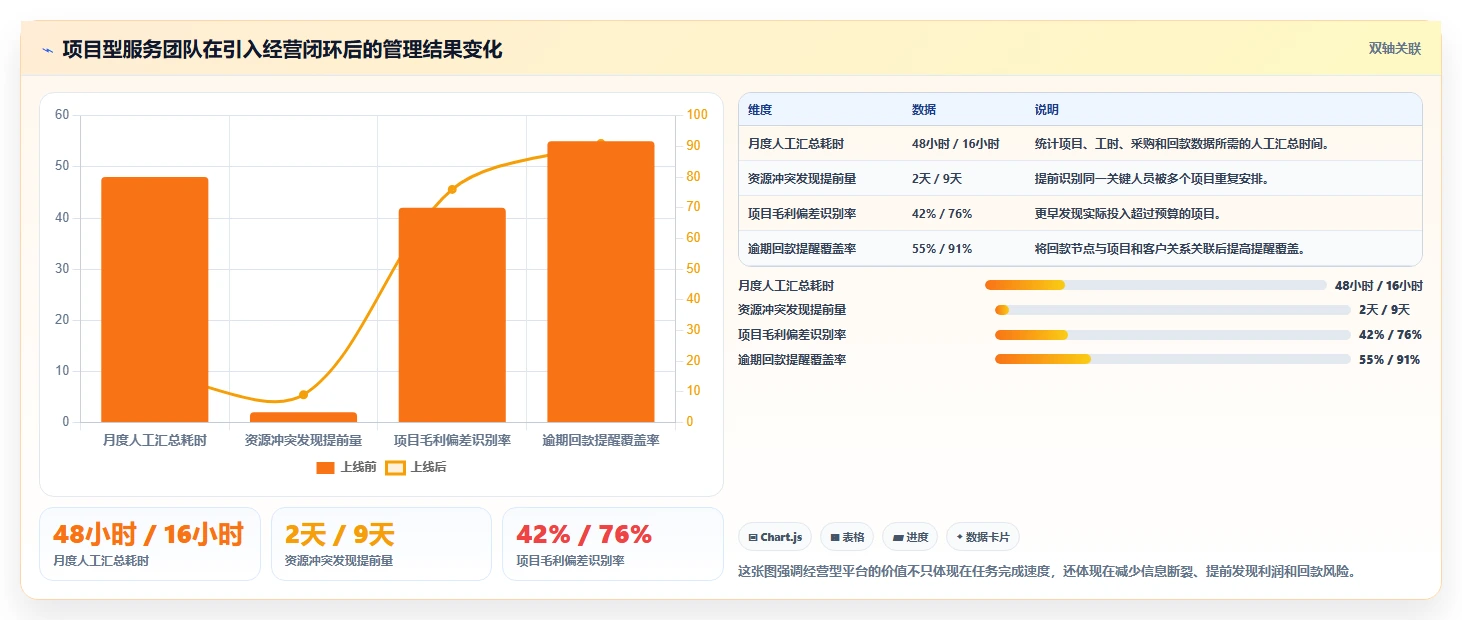Click the 说明 table column header
The image size is (1462, 620).
click(1047, 110)
